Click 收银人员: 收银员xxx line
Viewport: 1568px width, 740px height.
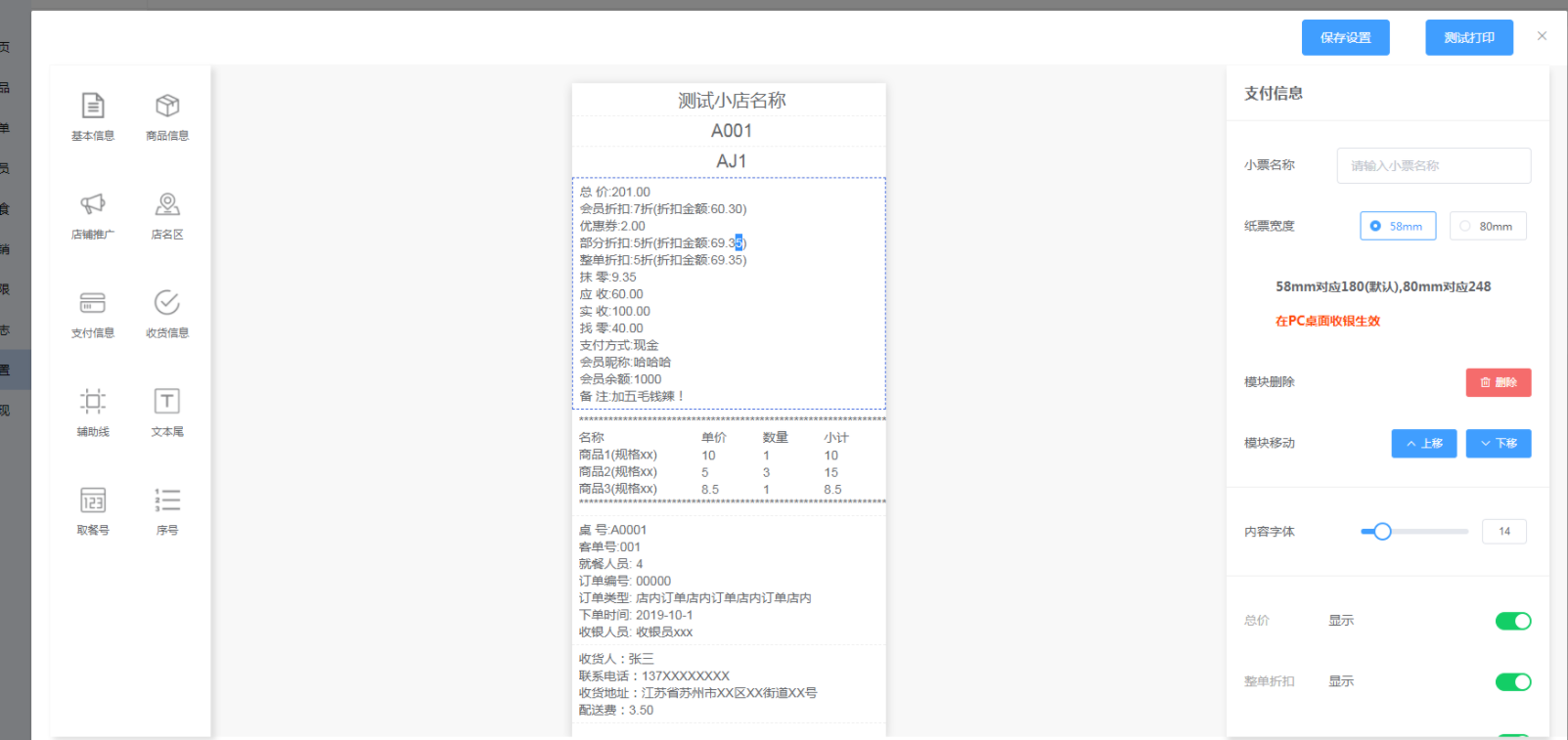pyautogui.click(x=635, y=632)
